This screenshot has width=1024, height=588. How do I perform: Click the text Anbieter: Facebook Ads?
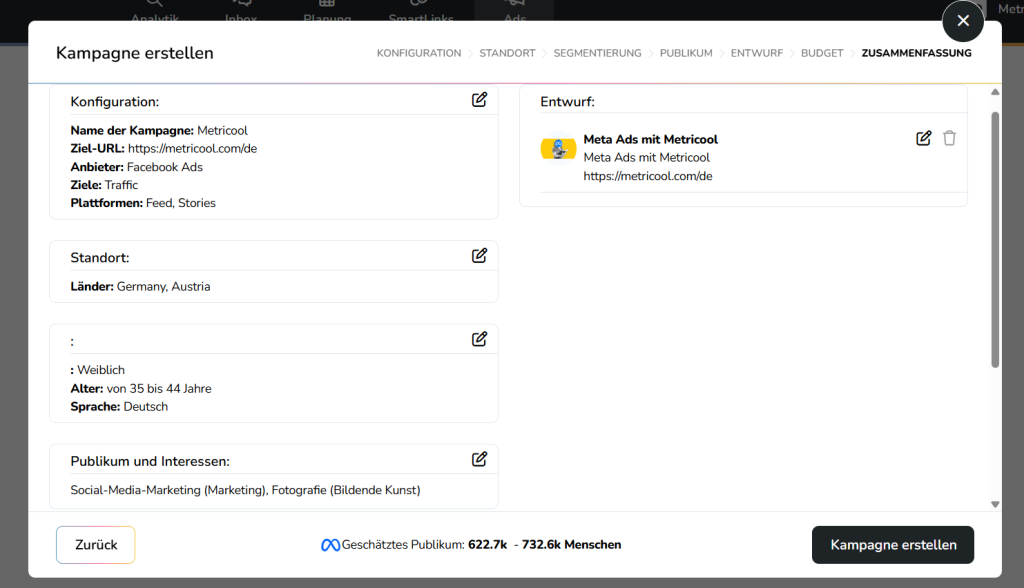point(136,167)
